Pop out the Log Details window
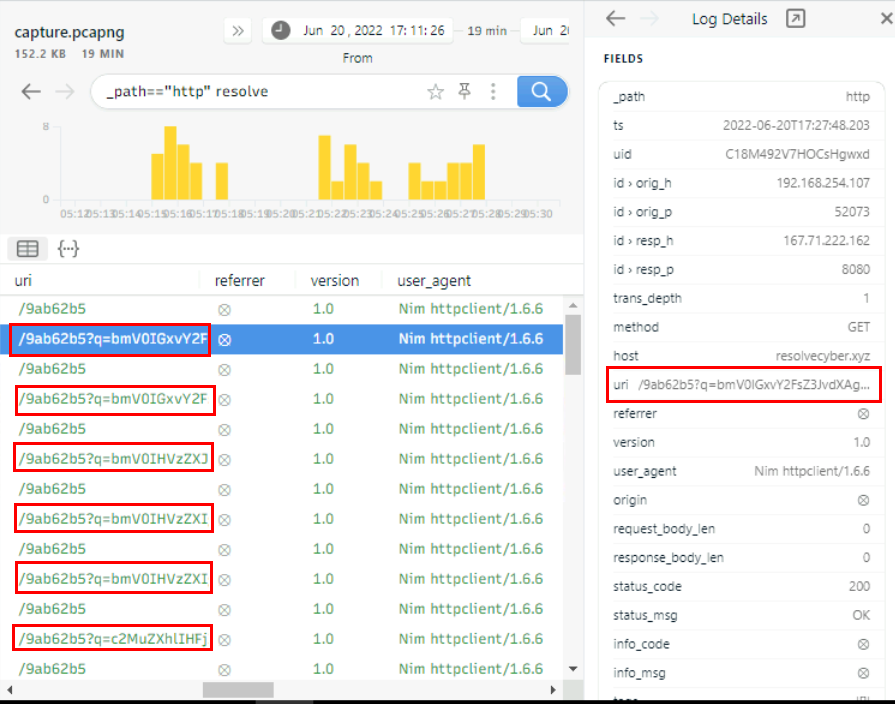The image size is (895, 704). point(795,19)
